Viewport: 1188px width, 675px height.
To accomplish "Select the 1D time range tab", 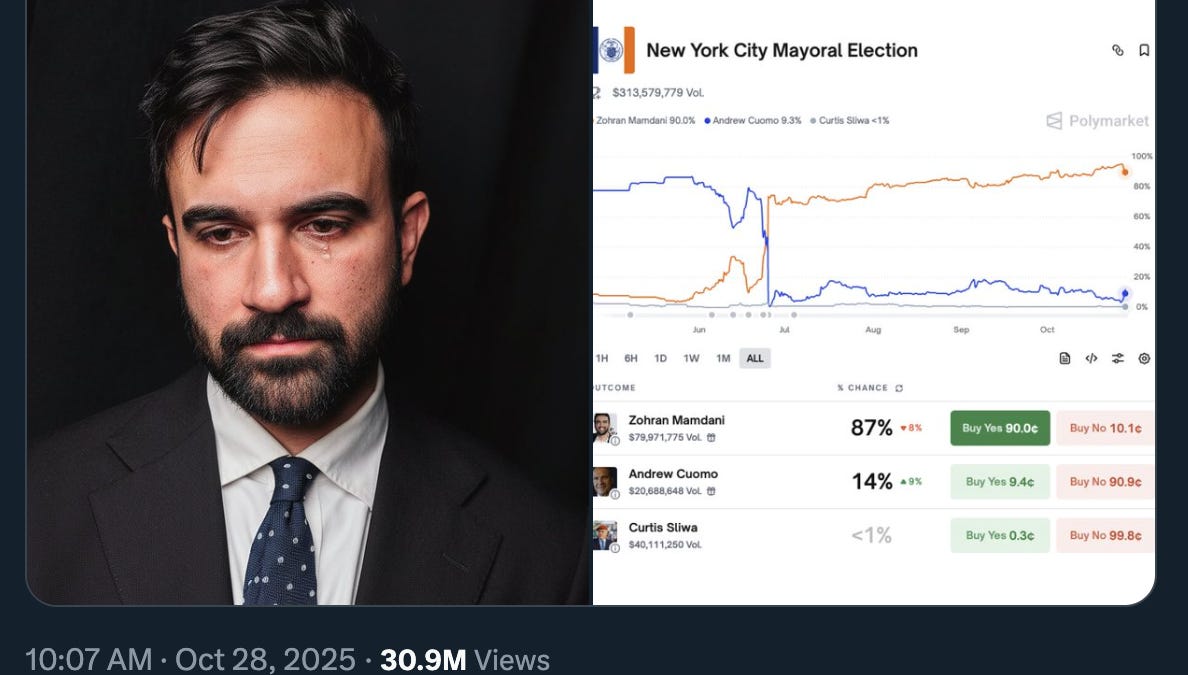I will pos(661,358).
